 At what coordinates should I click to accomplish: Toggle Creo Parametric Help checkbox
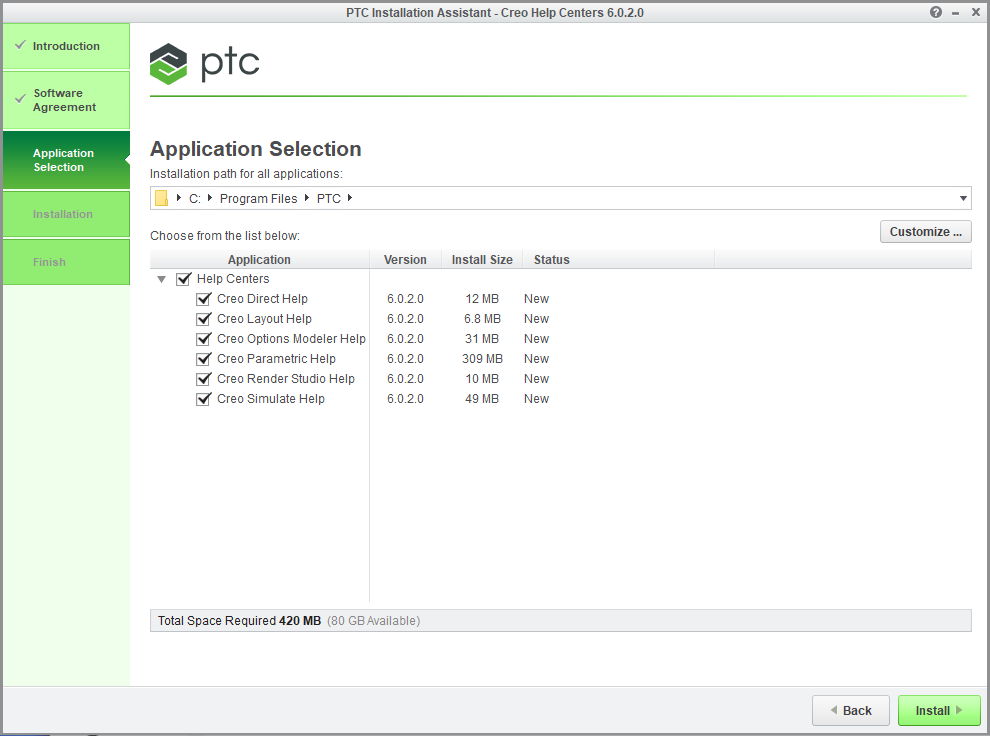[x=204, y=359]
